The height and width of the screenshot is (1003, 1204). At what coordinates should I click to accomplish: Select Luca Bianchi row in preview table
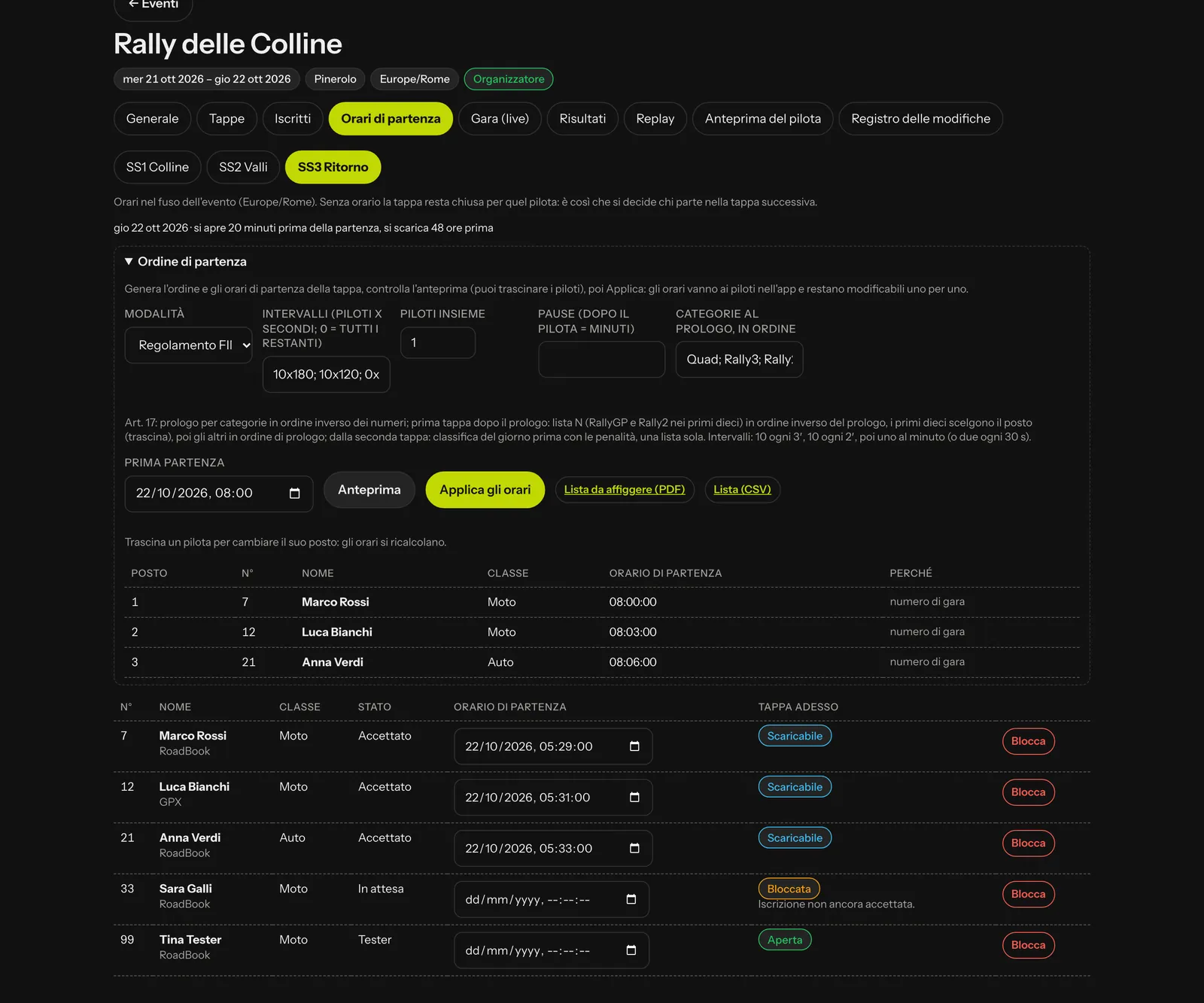602,632
